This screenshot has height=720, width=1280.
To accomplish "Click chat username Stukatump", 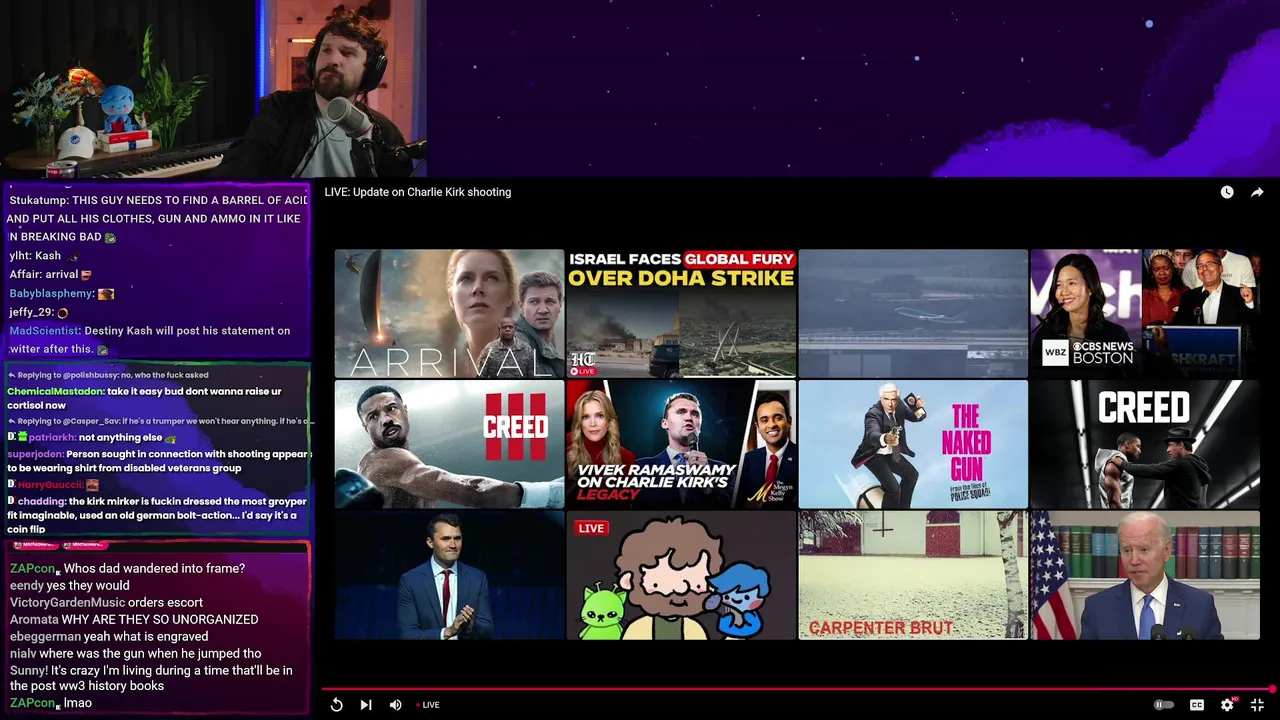I will tap(37, 200).
